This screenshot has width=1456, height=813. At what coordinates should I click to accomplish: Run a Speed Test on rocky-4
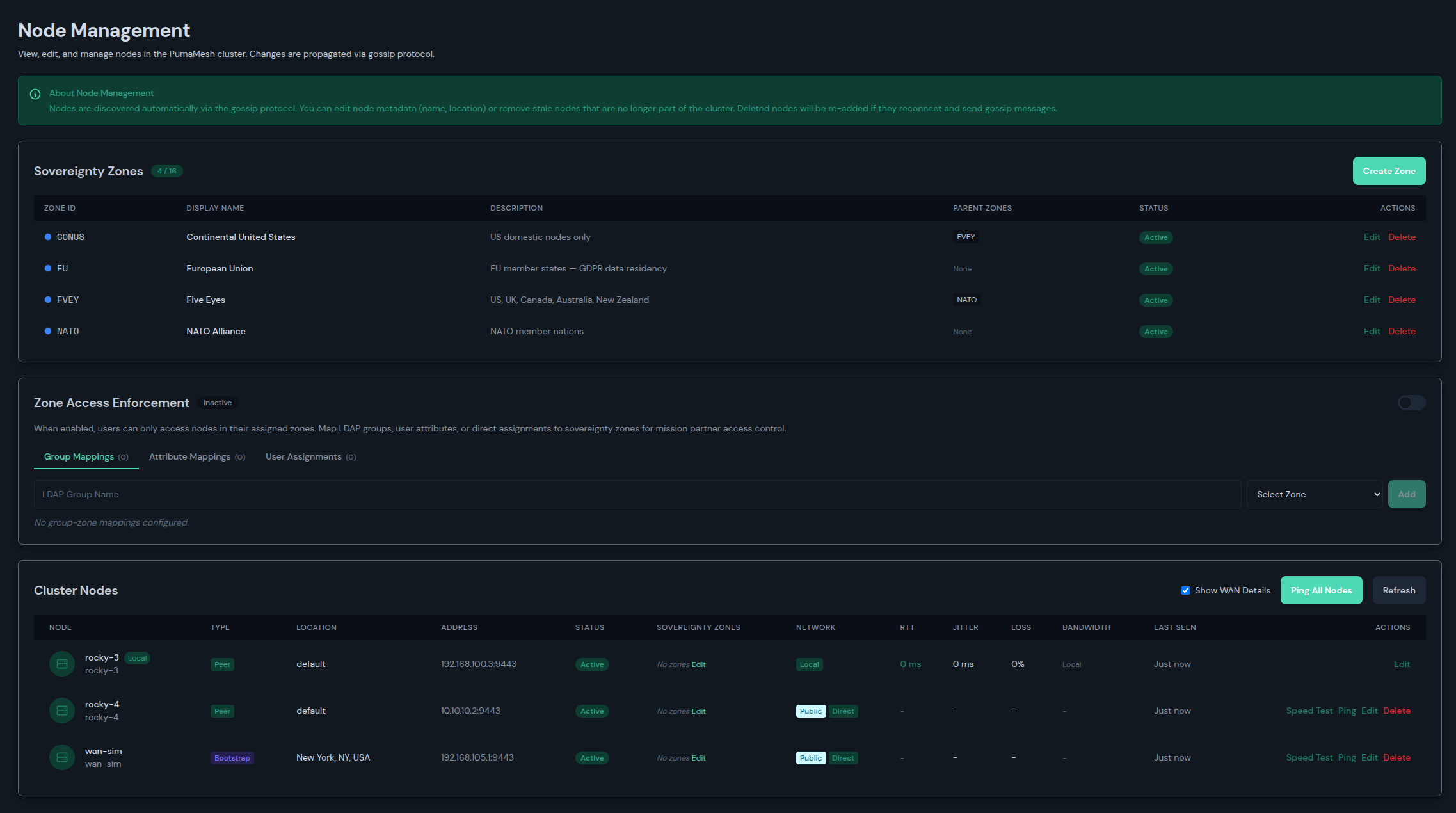click(1309, 711)
